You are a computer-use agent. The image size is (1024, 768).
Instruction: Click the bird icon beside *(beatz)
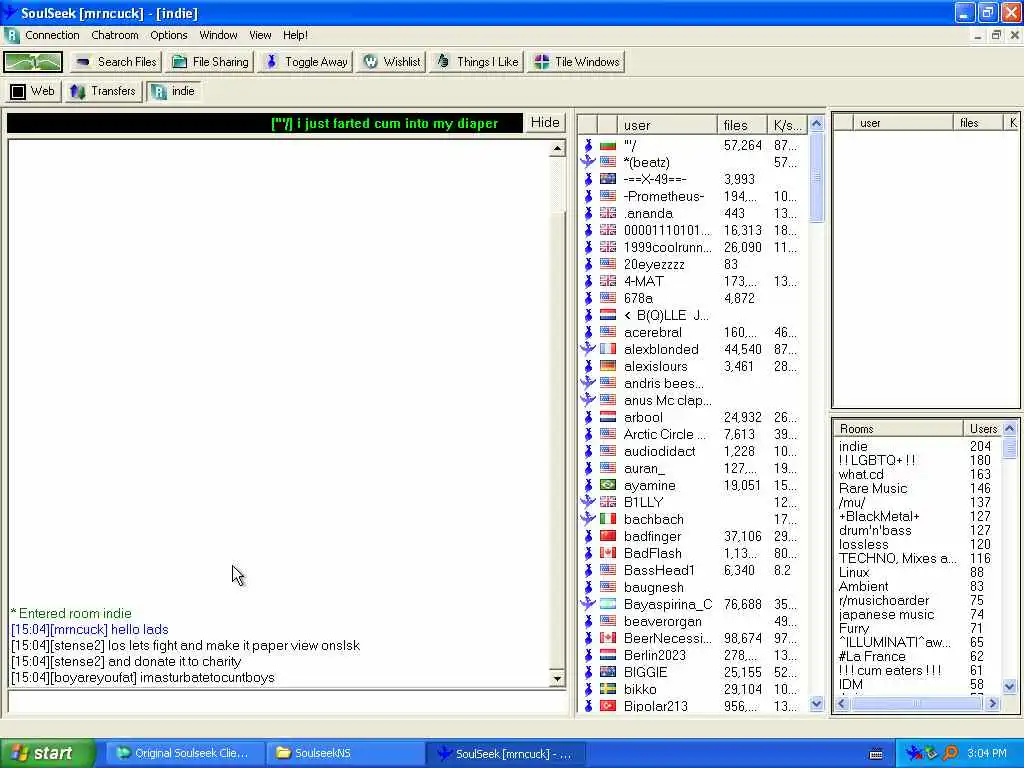pyautogui.click(x=588, y=162)
